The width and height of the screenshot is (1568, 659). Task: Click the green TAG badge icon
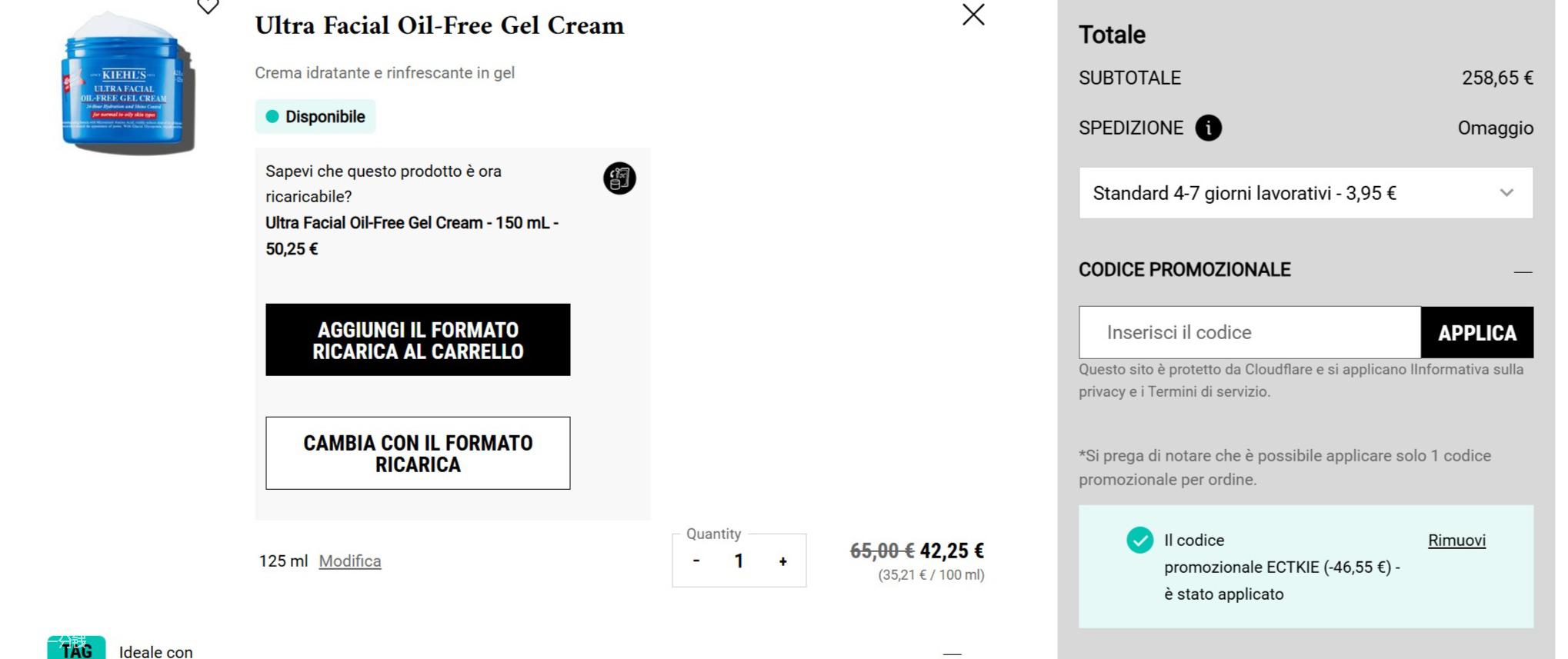click(x=76, y=648)
